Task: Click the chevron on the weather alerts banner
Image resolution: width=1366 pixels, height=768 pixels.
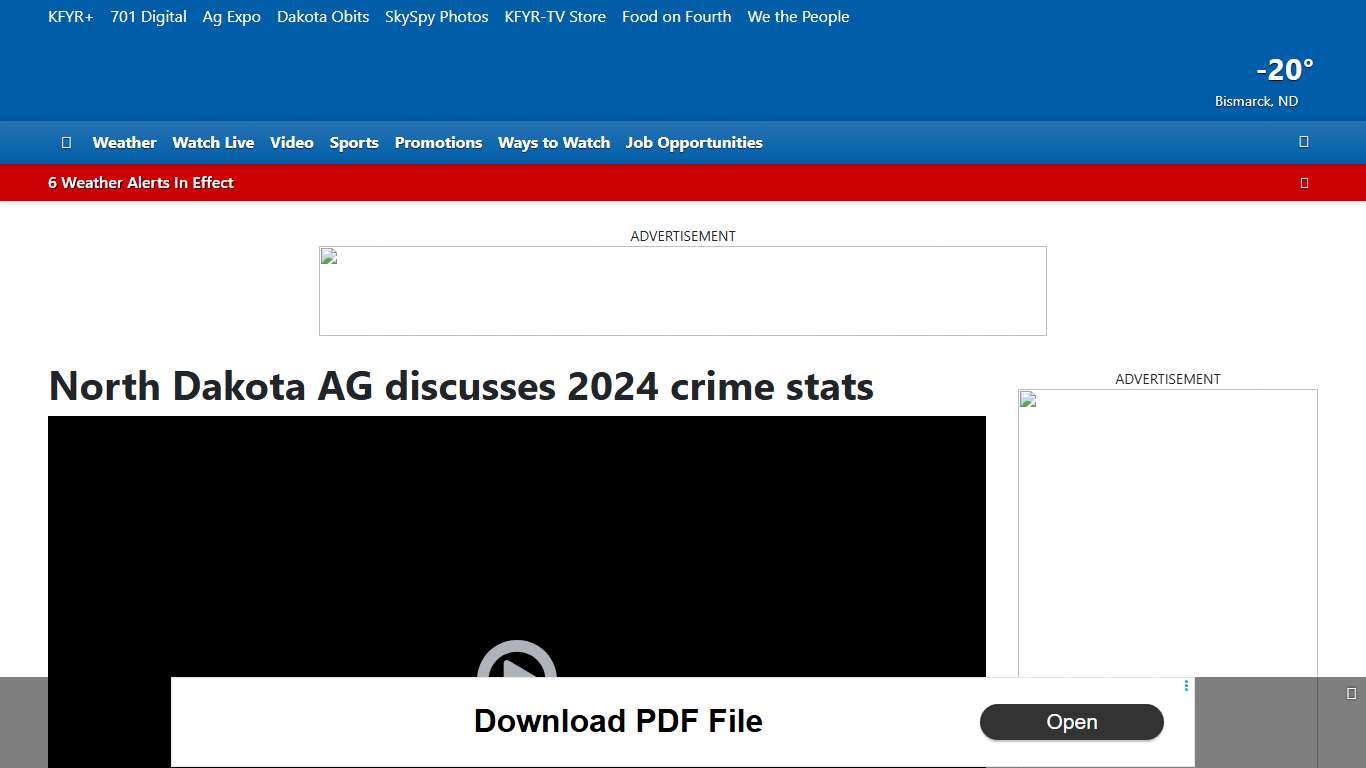Action: [x=1304, y=182]
